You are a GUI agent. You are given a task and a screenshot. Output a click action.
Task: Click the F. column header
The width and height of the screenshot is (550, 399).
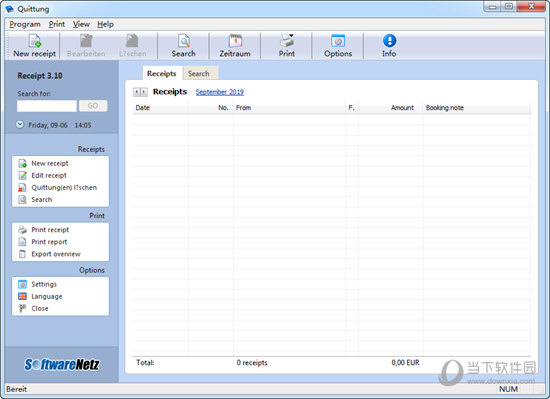(x=352, y=108)
